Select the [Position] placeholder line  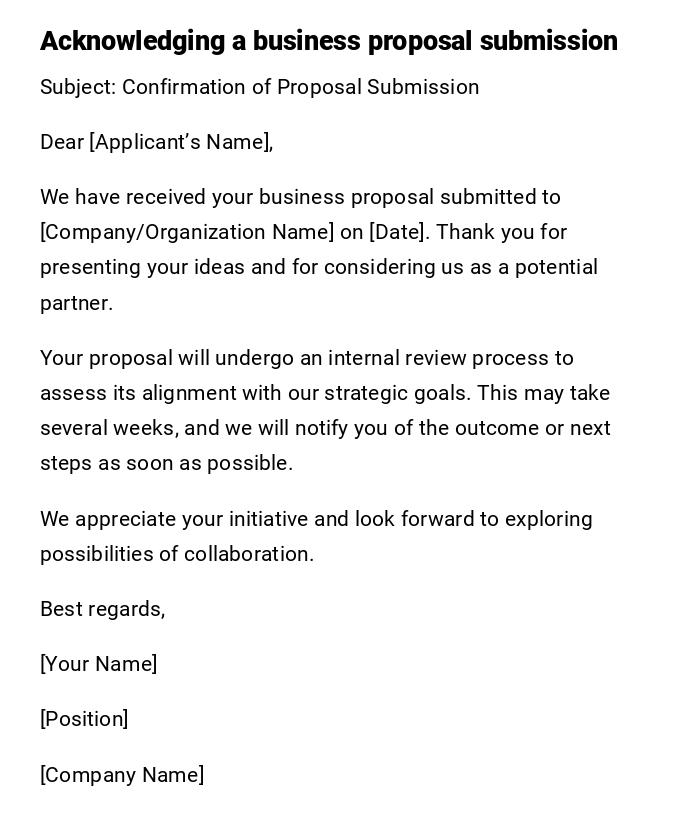click(84, 719)
